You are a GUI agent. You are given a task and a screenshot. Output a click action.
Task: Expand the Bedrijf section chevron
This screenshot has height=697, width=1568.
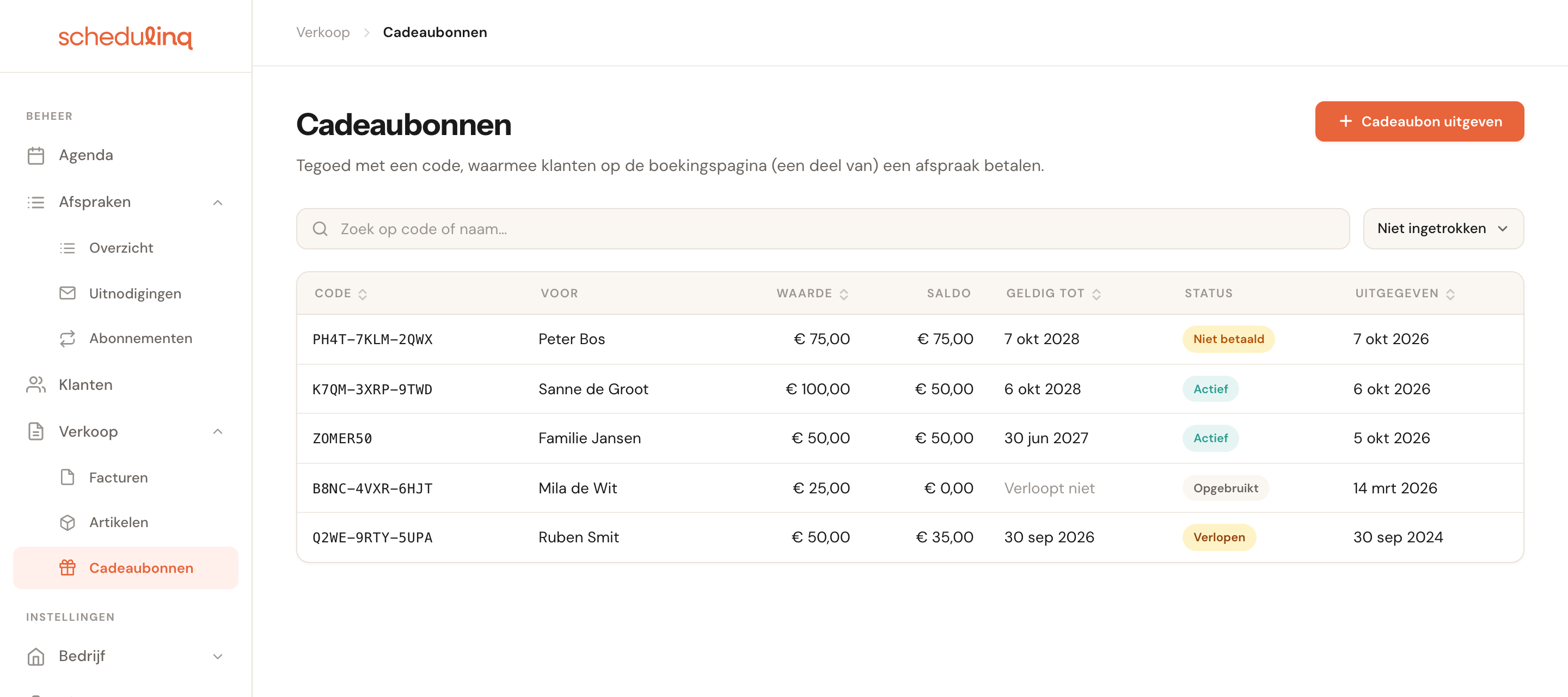[217, 656]
